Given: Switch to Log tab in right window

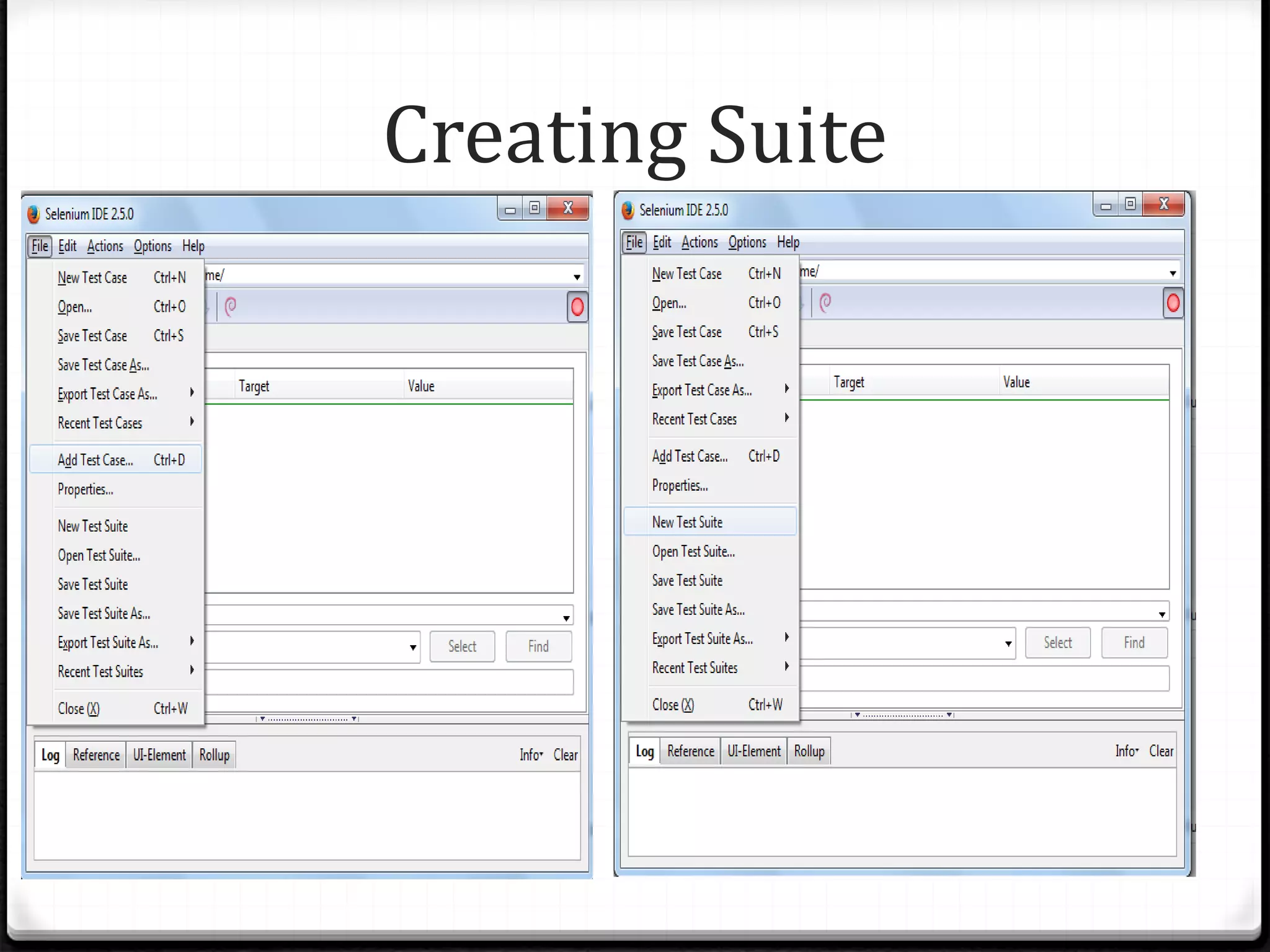Looking at the screenshot, I should click(645, 751).
